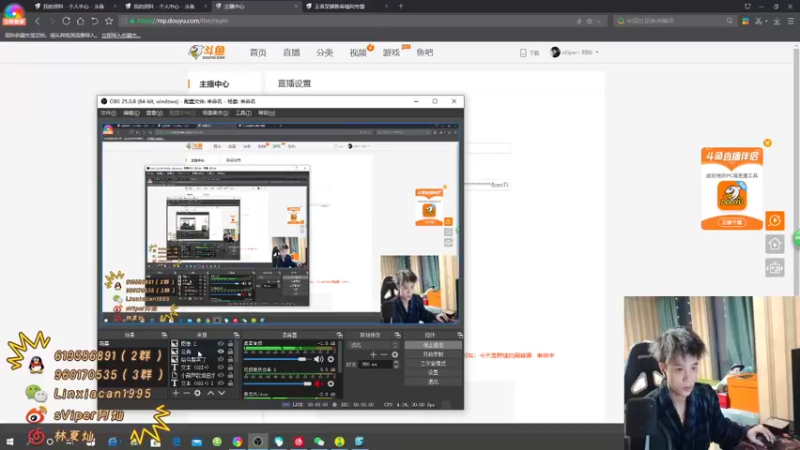Open the browser address bar history dropdown
Viewport: 800px width, 450px height.
coord(598,21)
